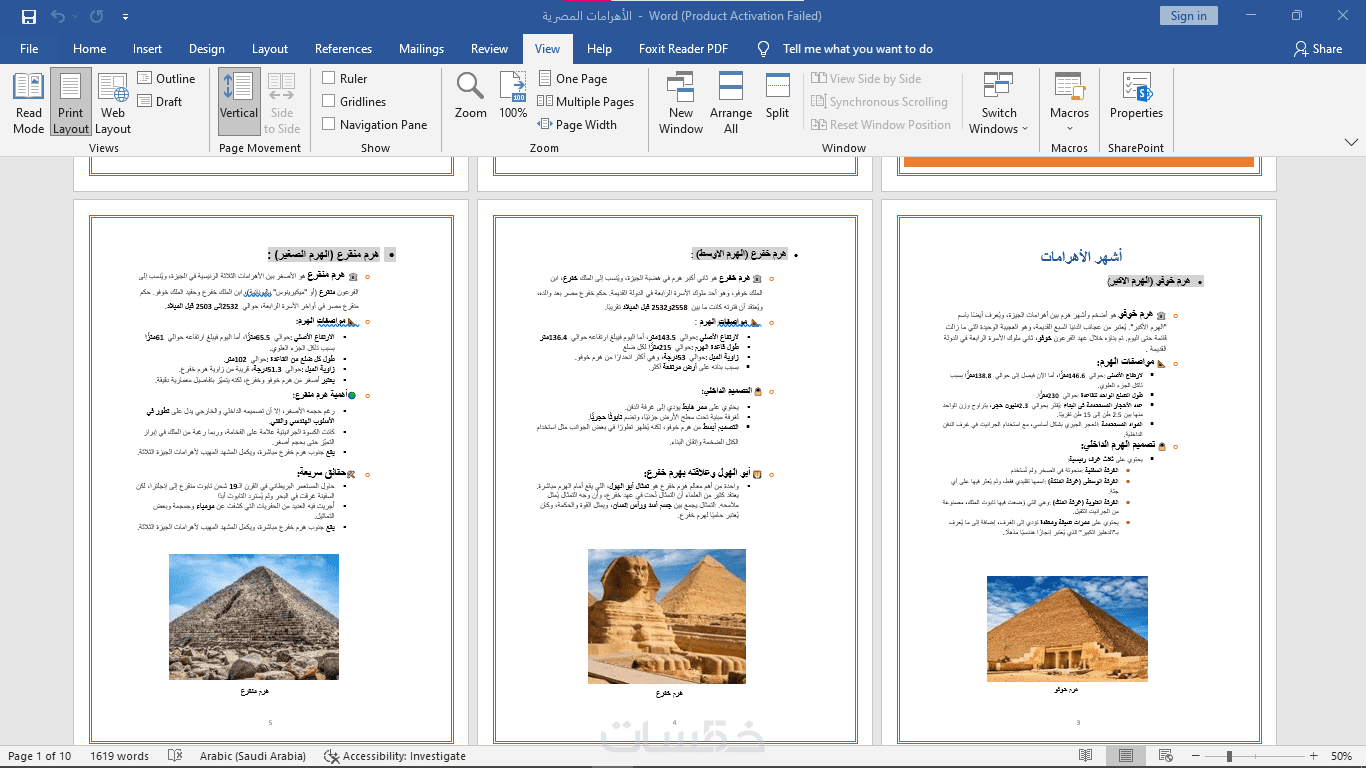The image size is (1366, 768).
Task: Click the Save icon in title bar
Action: click(28, 16)
